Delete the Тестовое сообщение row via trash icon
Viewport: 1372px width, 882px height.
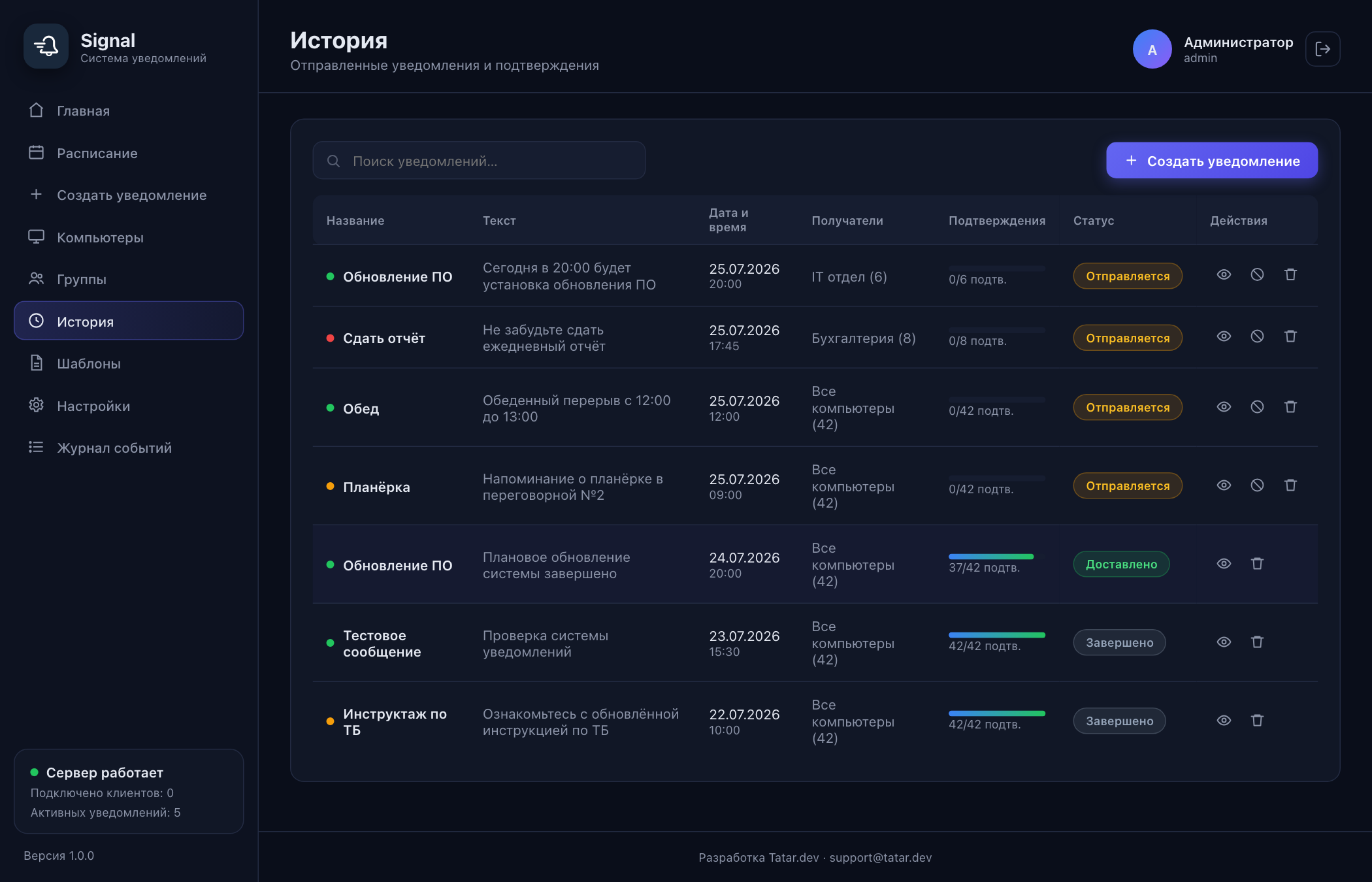tap(1257, 642)
